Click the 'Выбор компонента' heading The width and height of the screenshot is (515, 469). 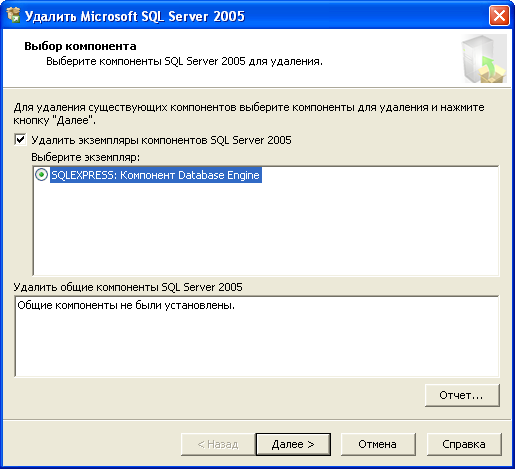coord(80,46)
